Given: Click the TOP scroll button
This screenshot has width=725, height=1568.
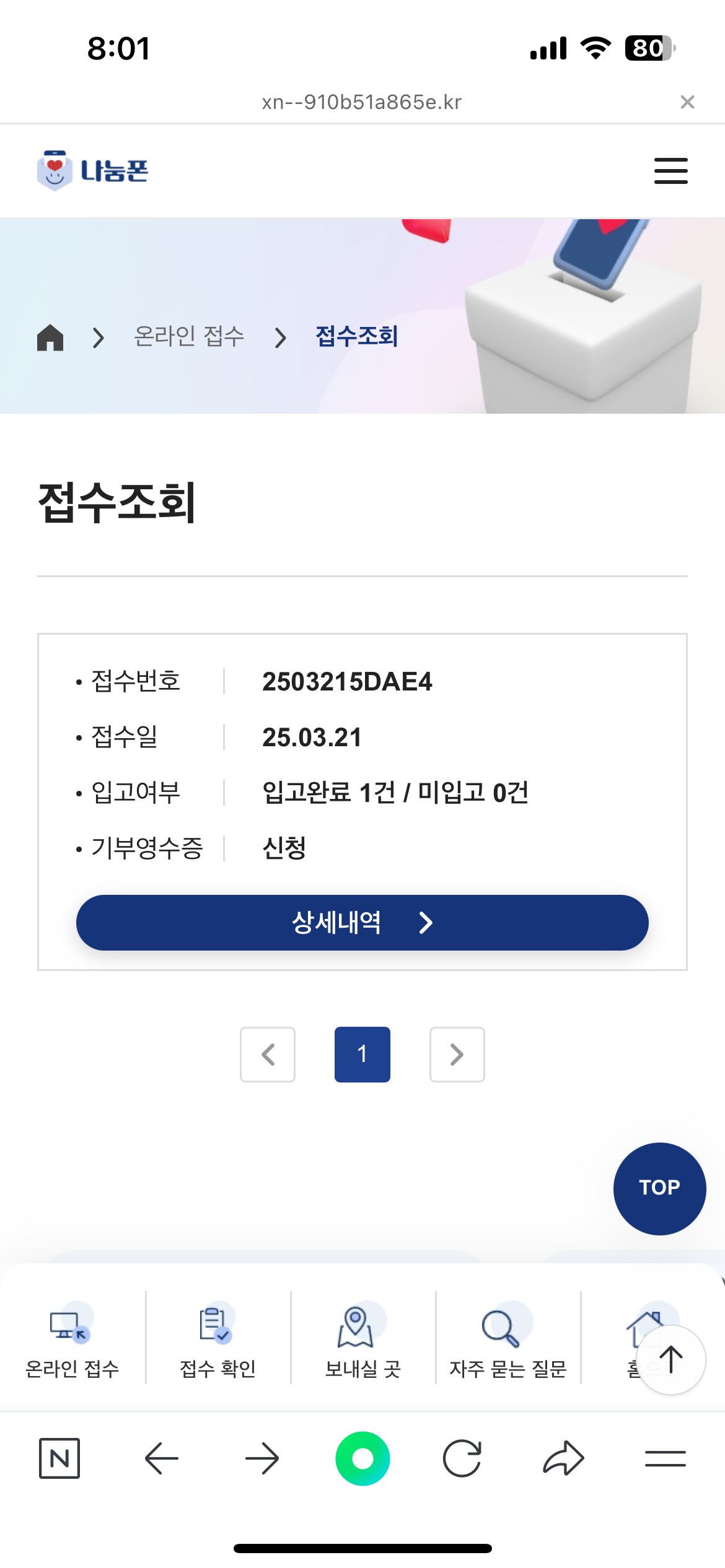Looking at the screenshot, I should pyautogui.click(x=659, y=1188).
